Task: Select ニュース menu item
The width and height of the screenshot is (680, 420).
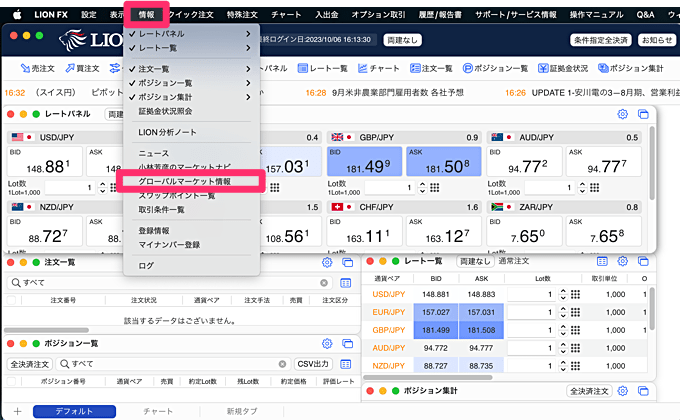Action: (x=154, y=153)
